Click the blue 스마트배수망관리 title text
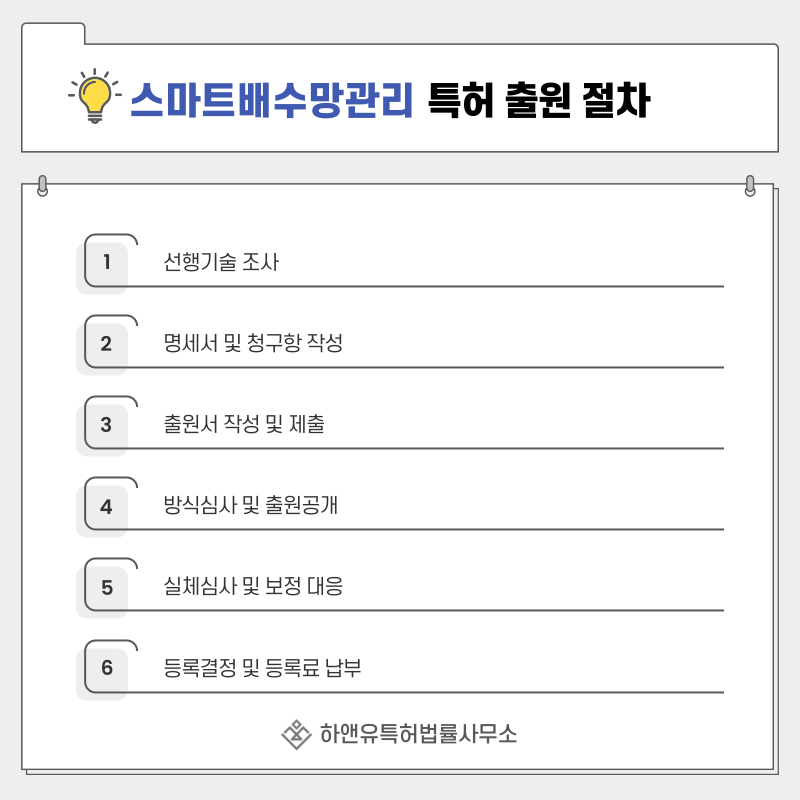 (271, 100)
